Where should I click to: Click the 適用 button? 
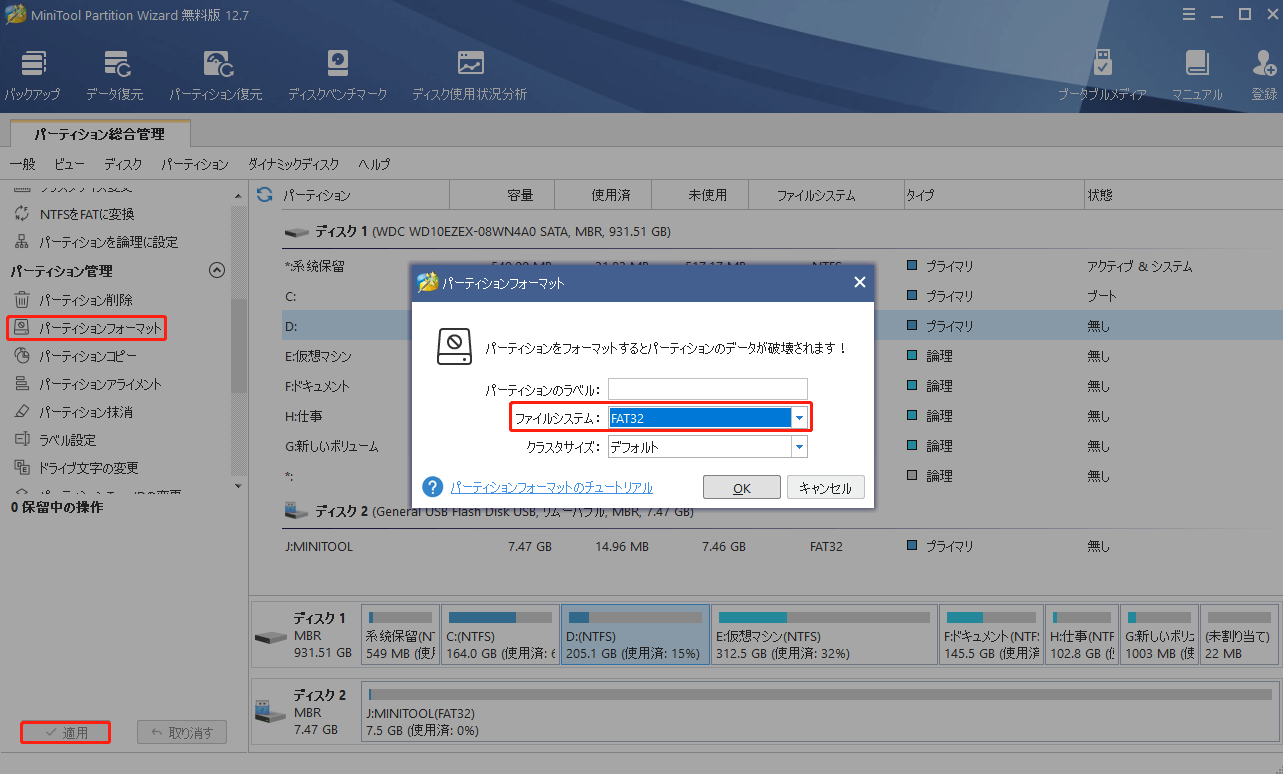[x=66, y=733]
